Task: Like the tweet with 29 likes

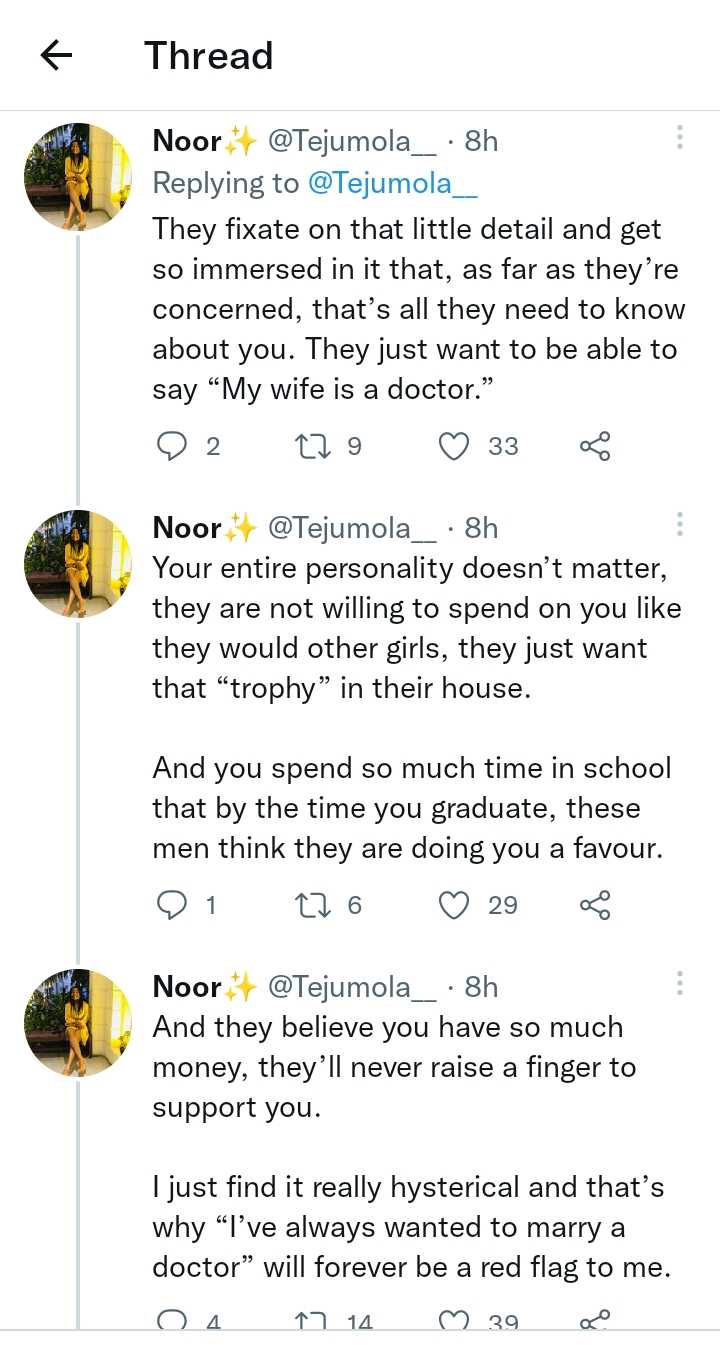Action: (x=455, y=905)
